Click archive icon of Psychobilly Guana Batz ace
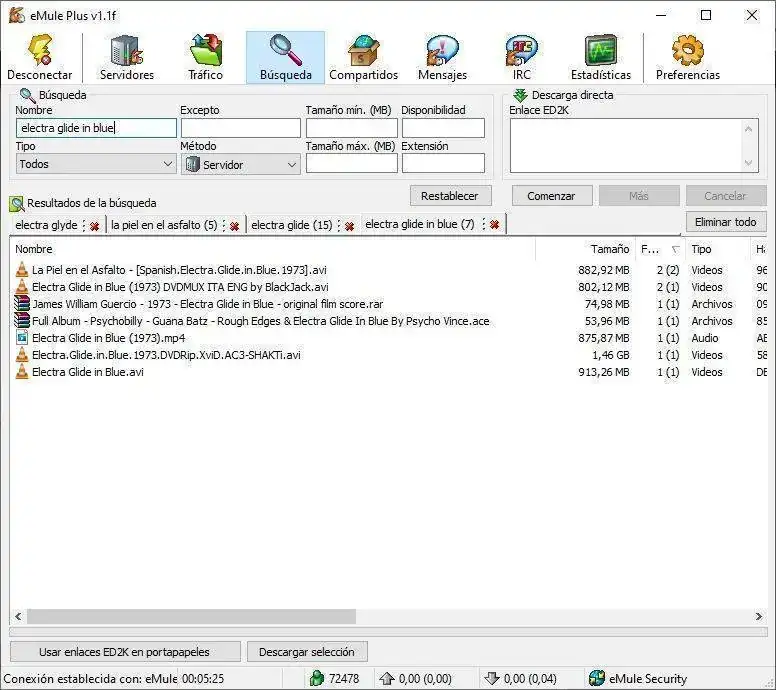The image size is (776, 690). [x=22, y=320]
